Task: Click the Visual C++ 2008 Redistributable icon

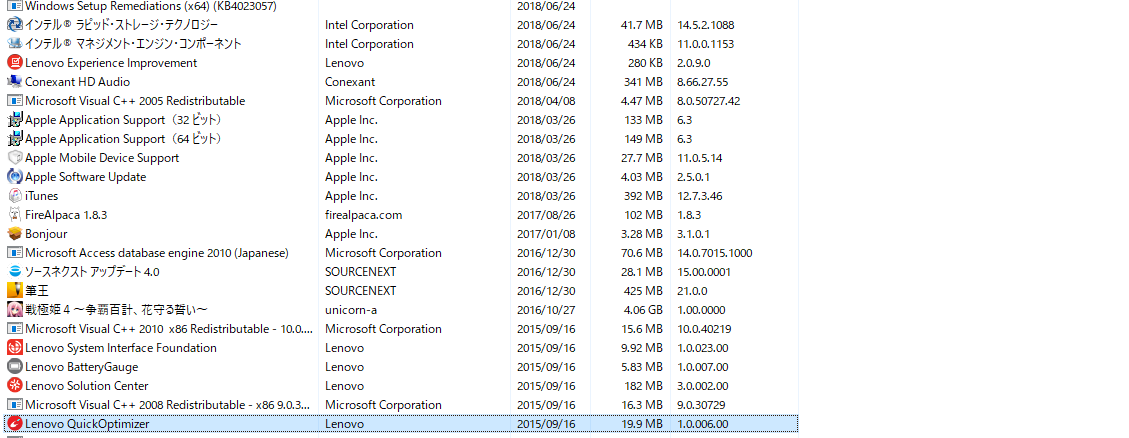Action: tap(14, 404)
